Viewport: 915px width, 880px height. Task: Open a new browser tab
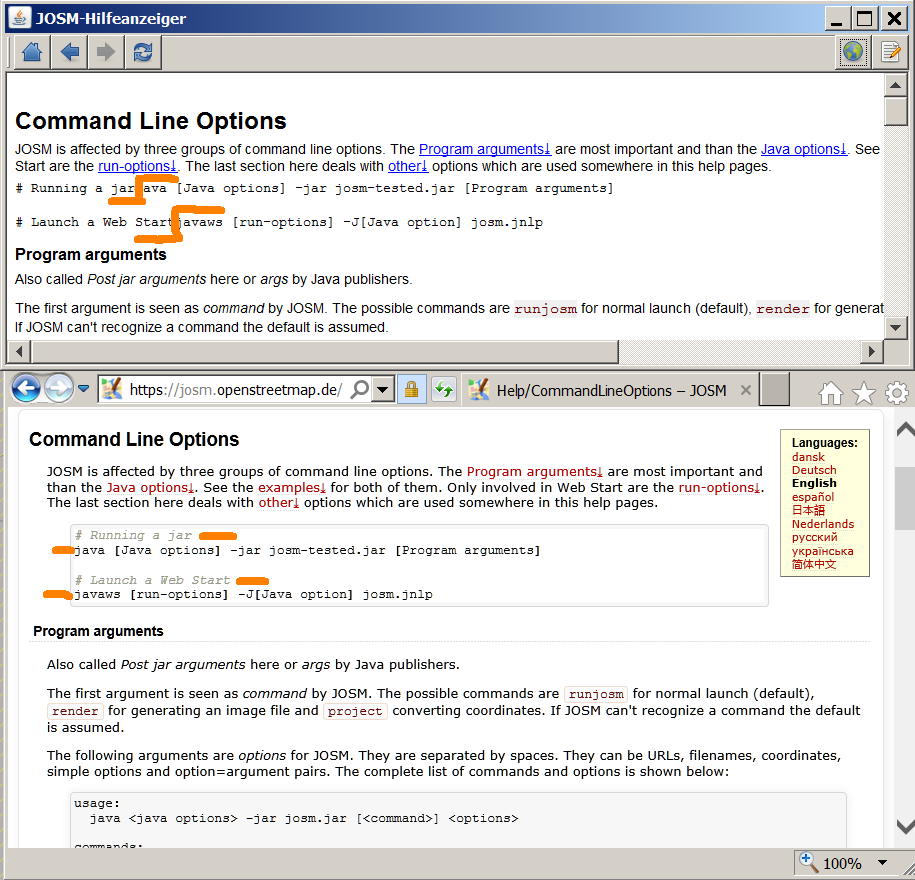click(776, 389)
